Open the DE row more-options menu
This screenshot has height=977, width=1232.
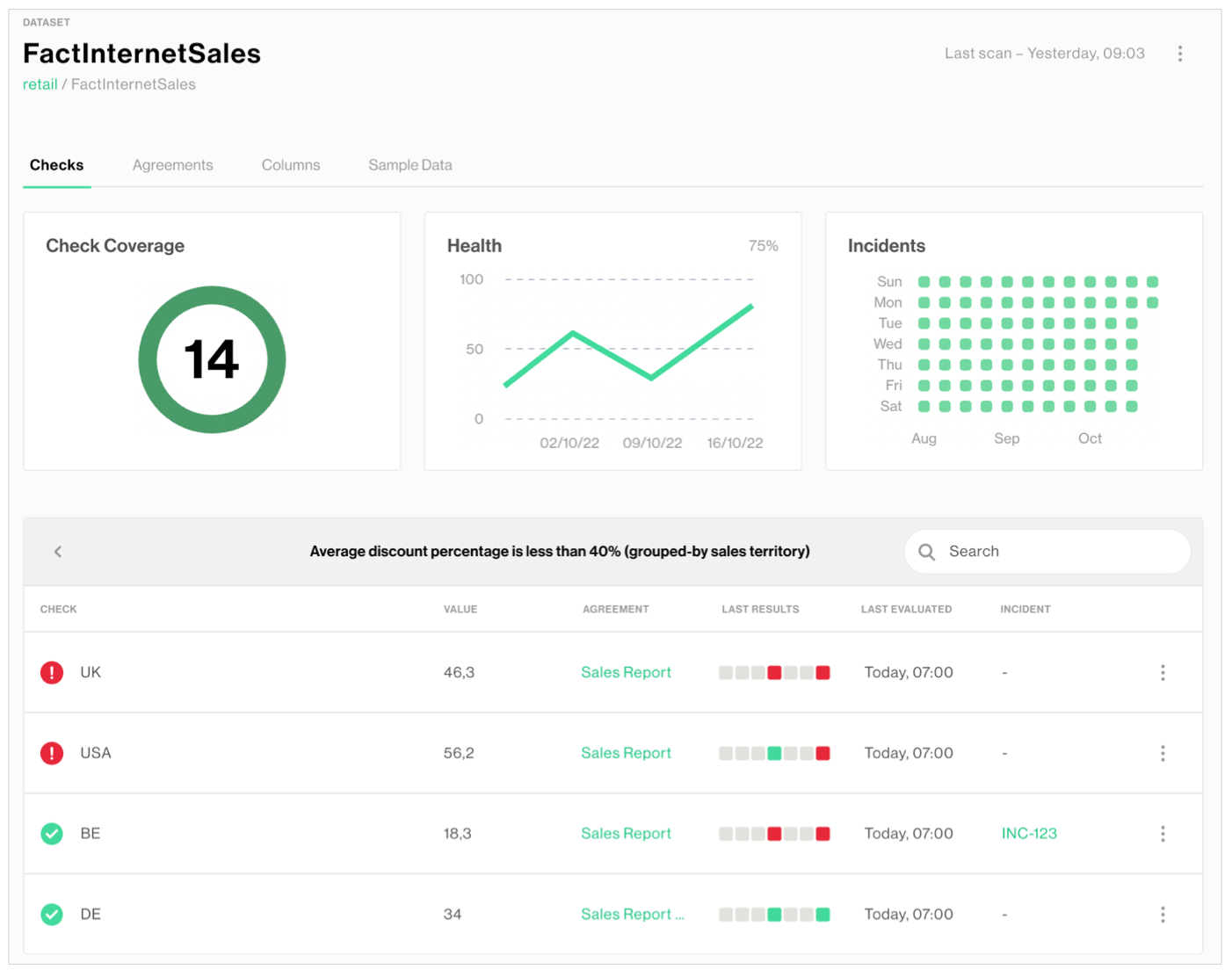pyautogui.click(x=1163, y=915)
